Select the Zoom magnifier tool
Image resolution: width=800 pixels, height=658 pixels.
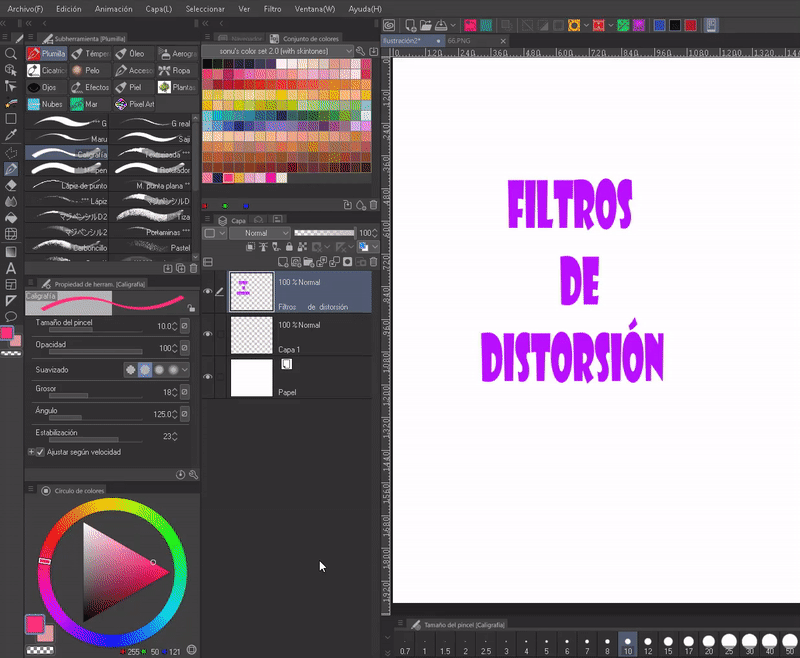[11, 54]
